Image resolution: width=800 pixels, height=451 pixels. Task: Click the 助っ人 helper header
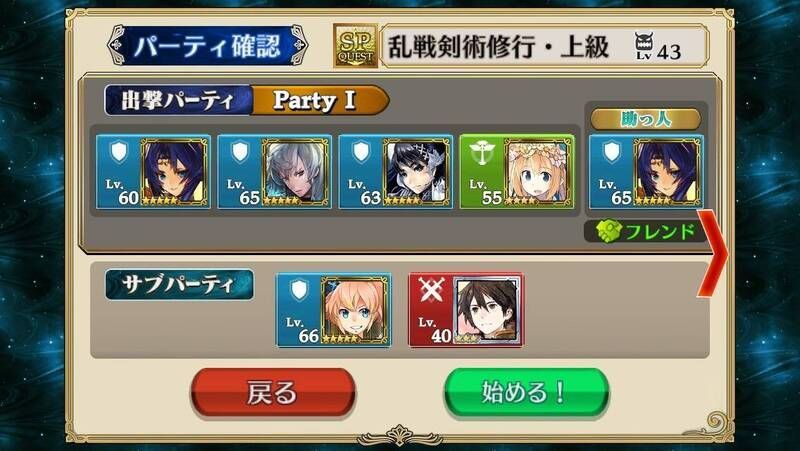click(x=646, y=119)
